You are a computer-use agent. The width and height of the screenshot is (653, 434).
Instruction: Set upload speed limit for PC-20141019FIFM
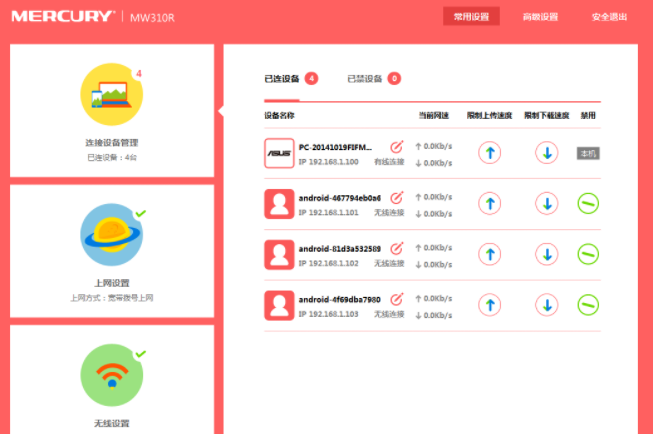pos(490,153)
